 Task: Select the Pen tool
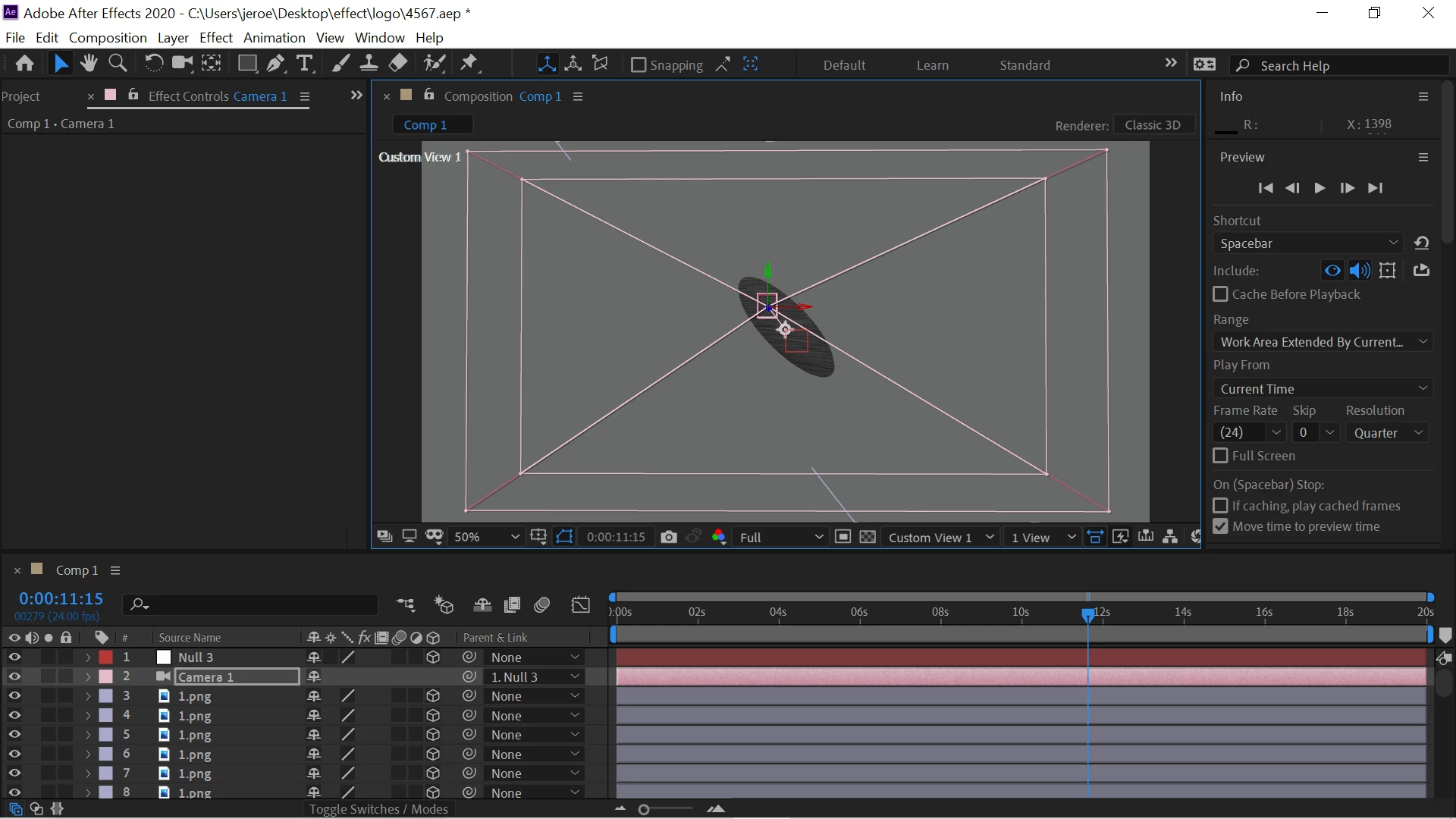click(x=275, y=64)
